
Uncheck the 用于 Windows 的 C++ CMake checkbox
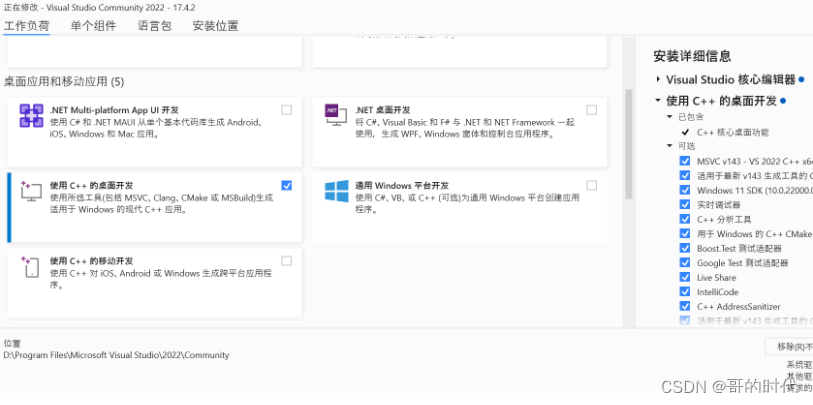click(x=685, y=233)
